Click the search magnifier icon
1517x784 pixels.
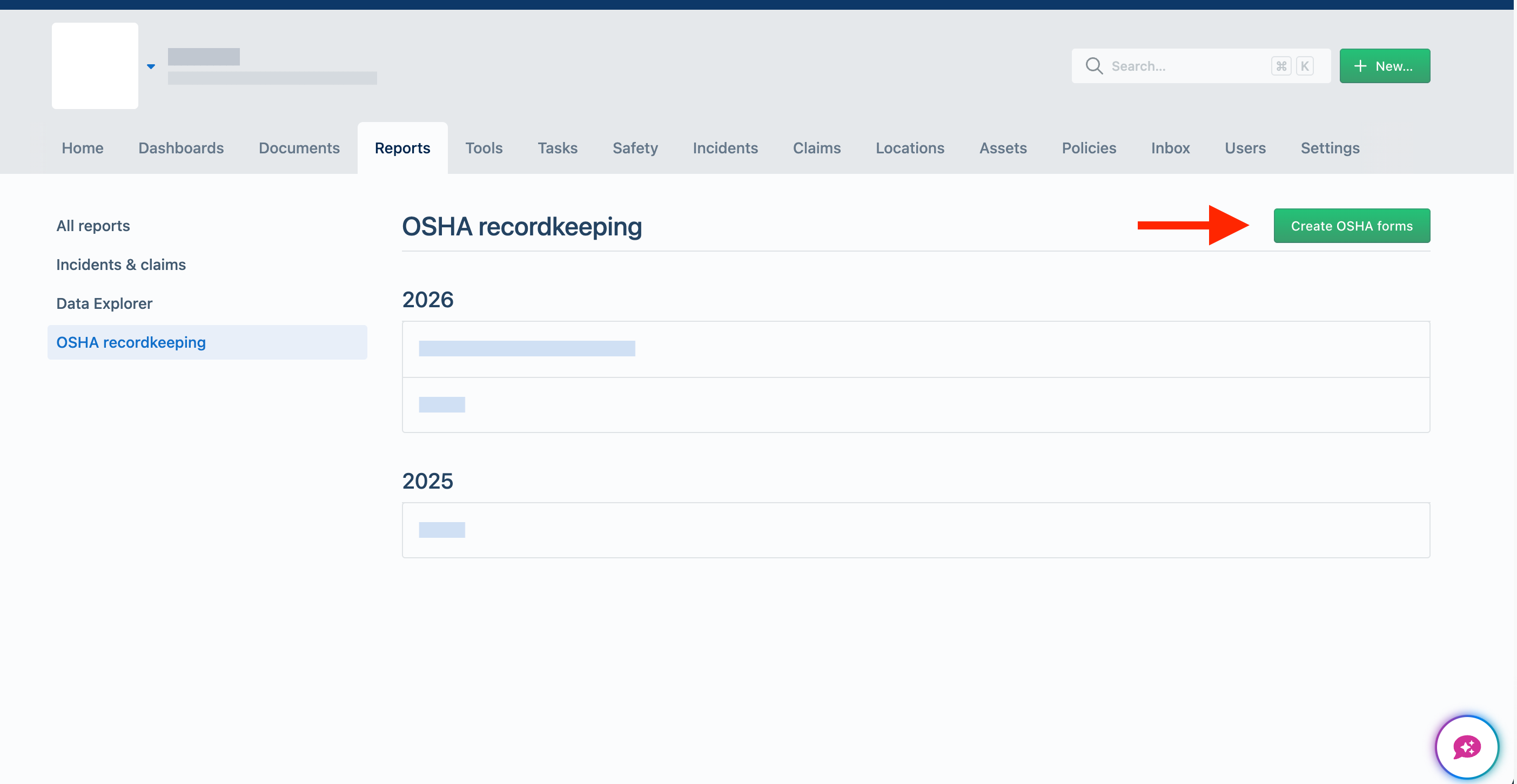point(1094,66)
